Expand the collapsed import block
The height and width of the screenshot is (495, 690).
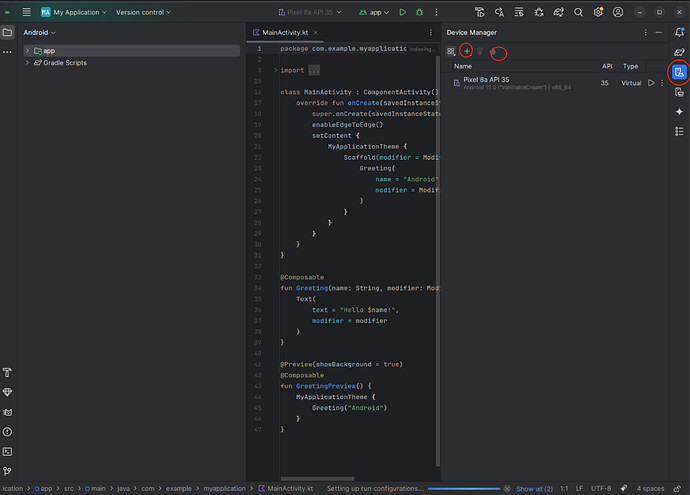[x=276, y=70]
